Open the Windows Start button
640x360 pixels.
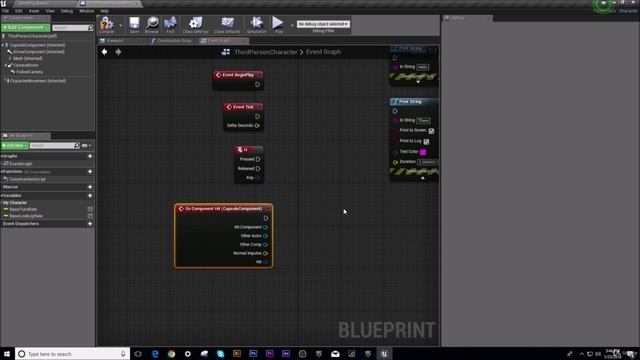coord(7,354)
